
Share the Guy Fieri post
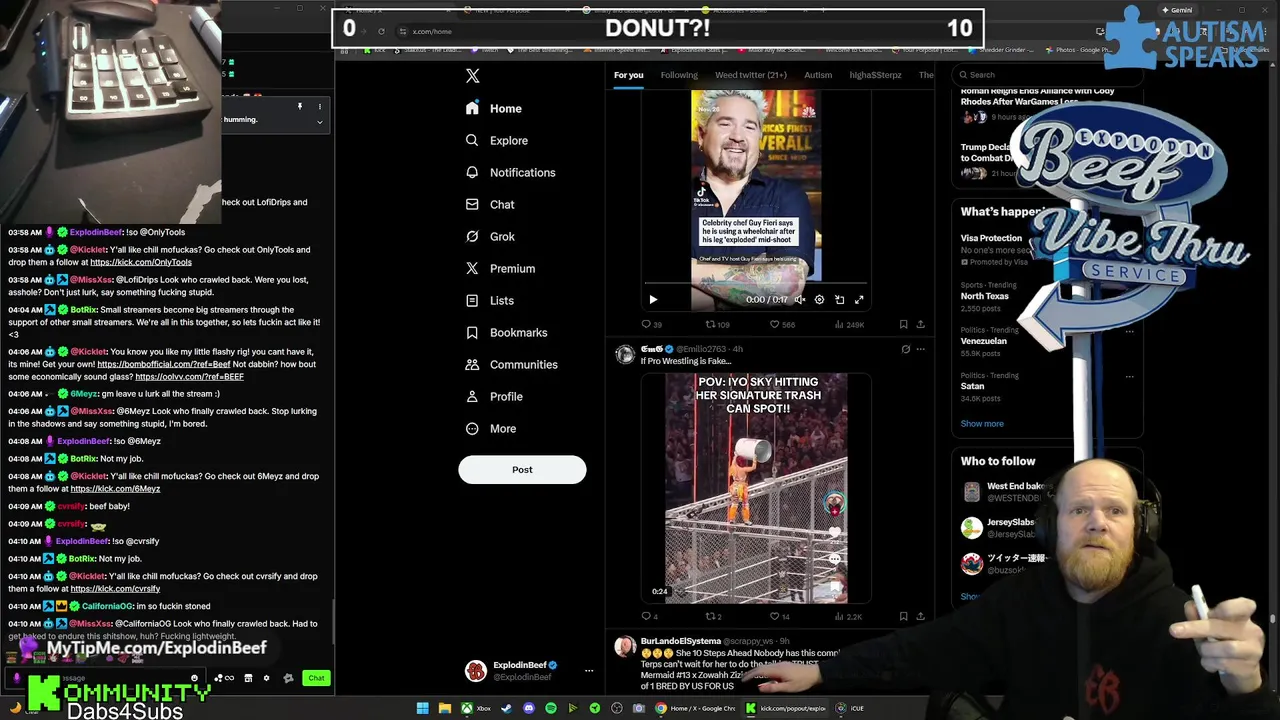920,324
